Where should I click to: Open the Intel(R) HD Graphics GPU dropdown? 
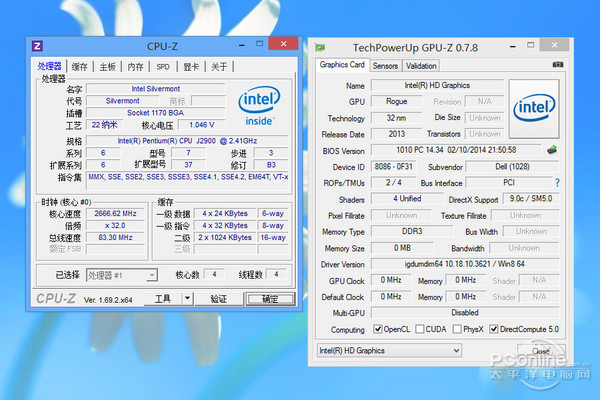click(389, 350)
